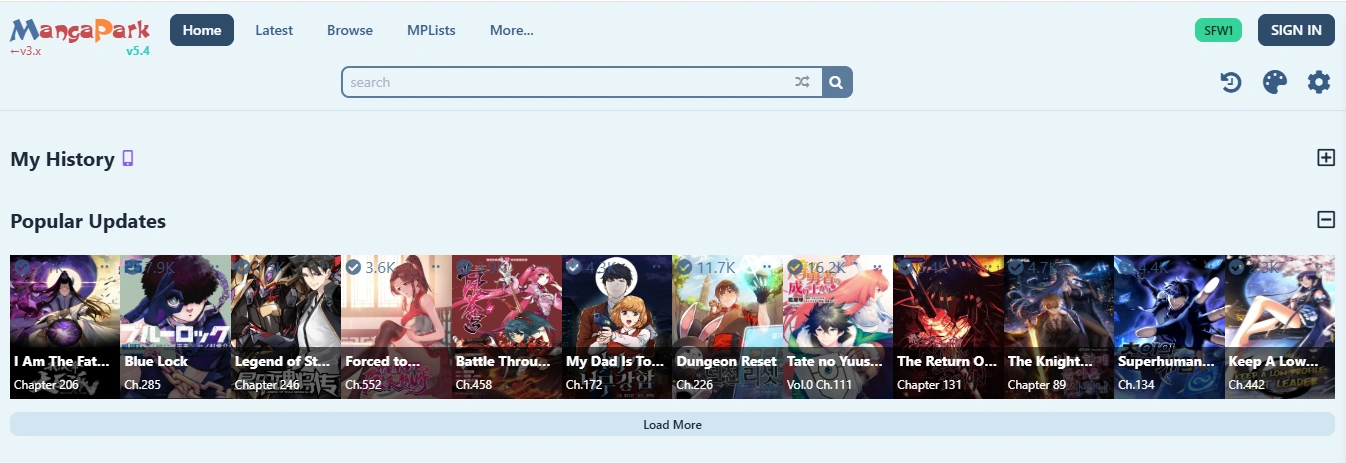Click the MangaPark logo
This screenshot has width=1346, height=463.
(x=80, y=32)
